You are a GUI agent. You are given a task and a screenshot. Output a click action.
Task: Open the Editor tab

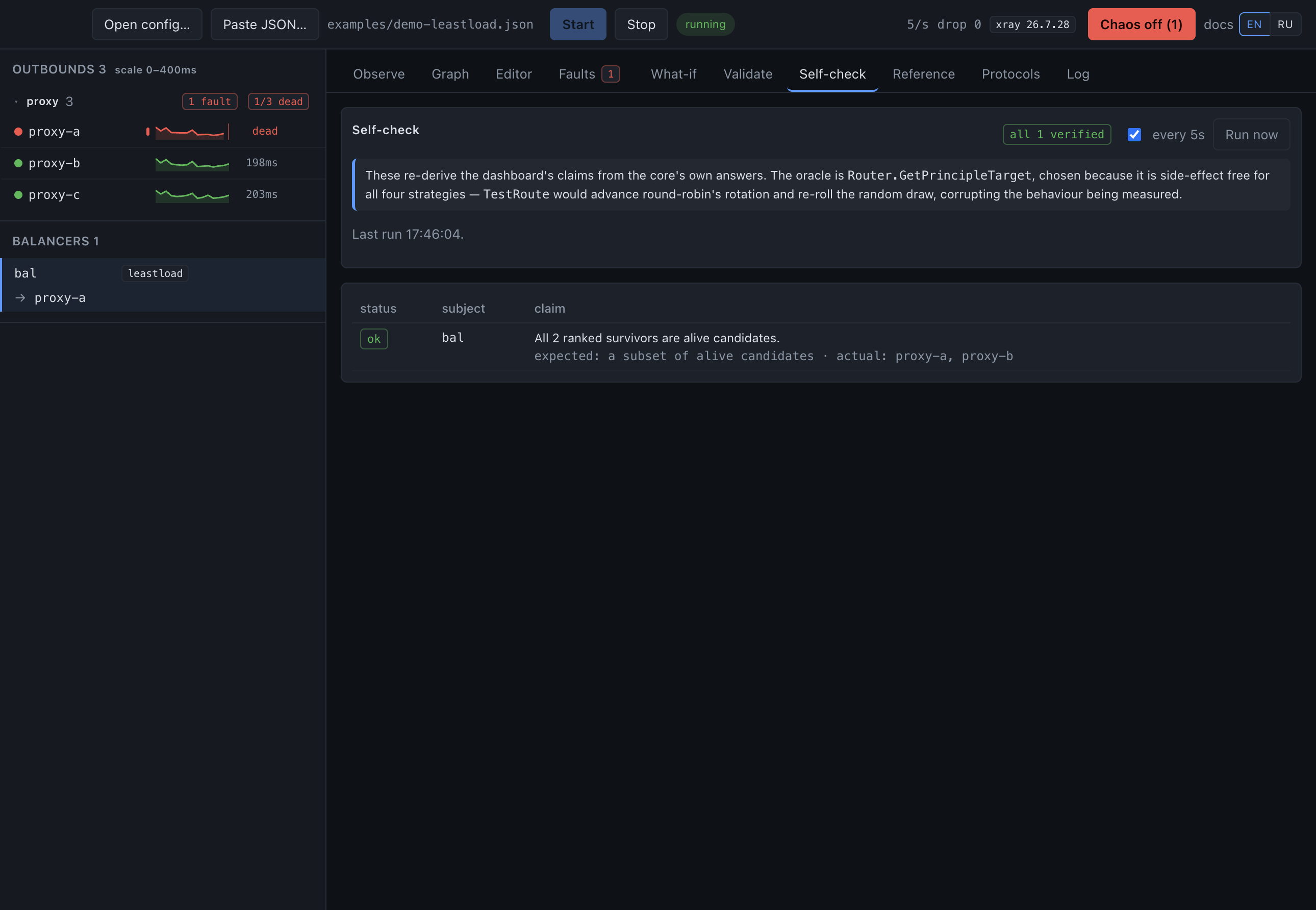pyautogui.click(x=514, y=74)
